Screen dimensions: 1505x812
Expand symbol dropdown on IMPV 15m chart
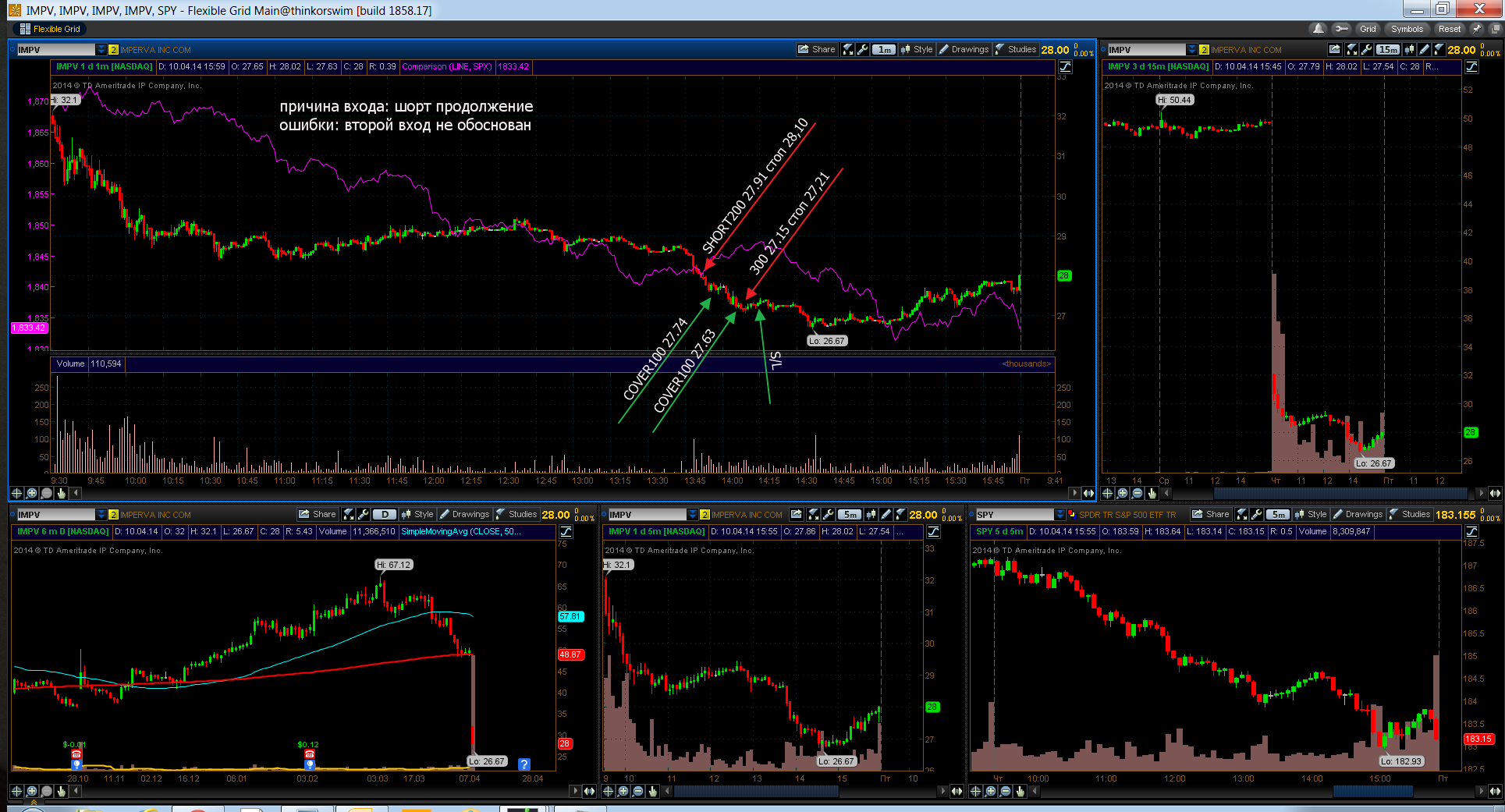click(x=1191, y=50)
